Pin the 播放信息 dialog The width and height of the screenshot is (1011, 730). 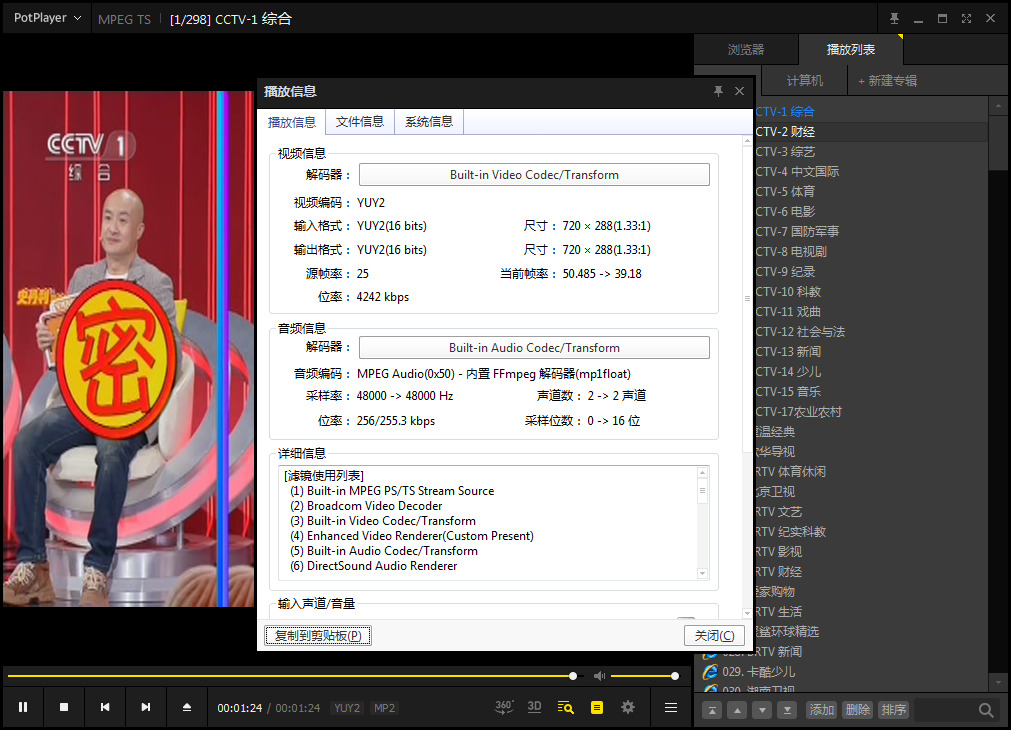(718, 91)
